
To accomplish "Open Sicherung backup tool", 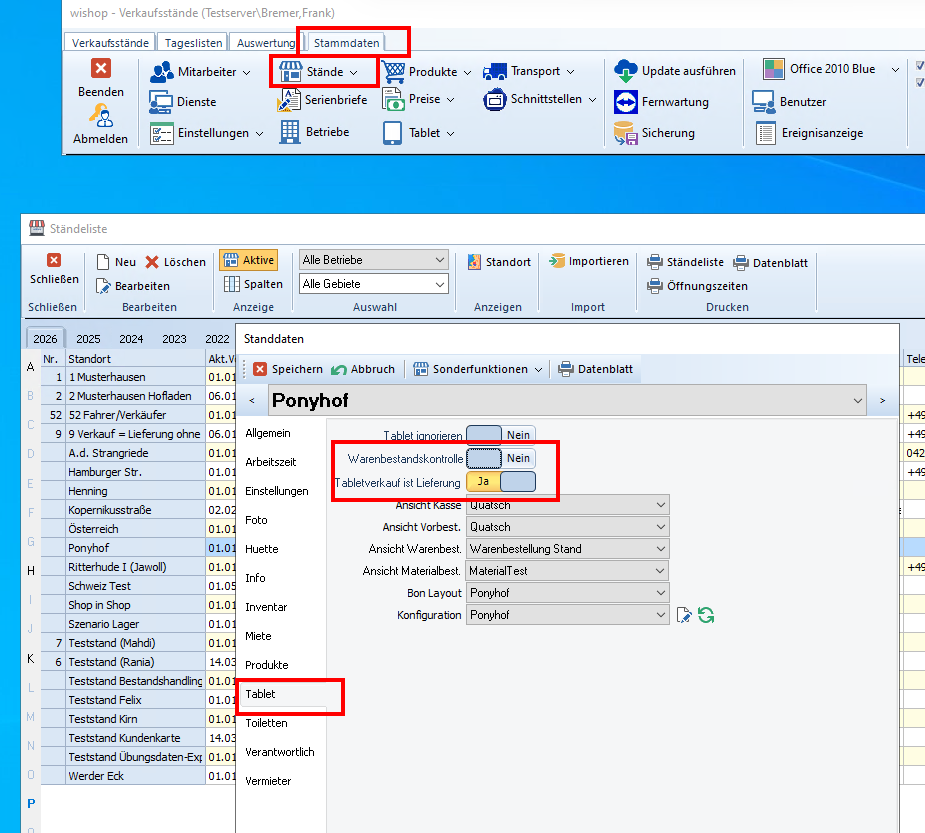I will pos(626,133).
